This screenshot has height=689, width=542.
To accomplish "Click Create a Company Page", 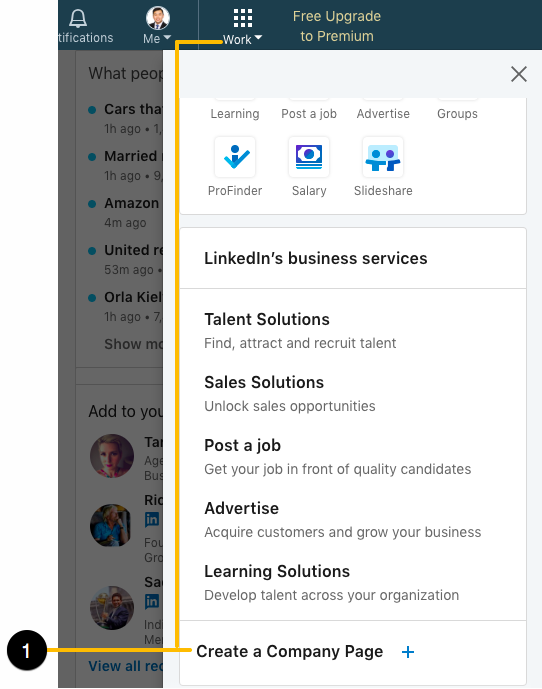I will [x=290, y=651].
